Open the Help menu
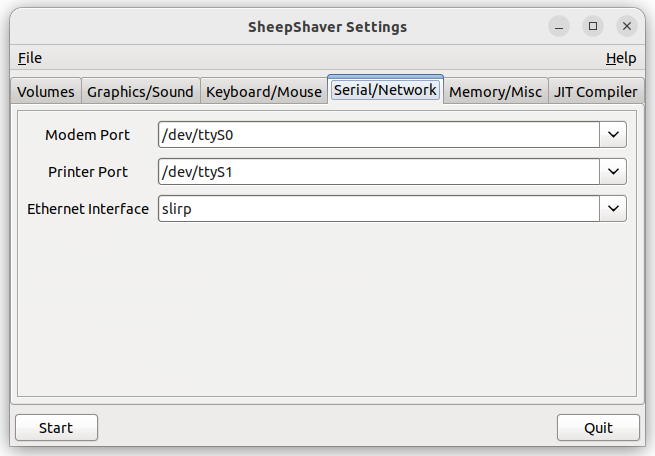Screen dimensions: 655x456 (x=621, y=58)
